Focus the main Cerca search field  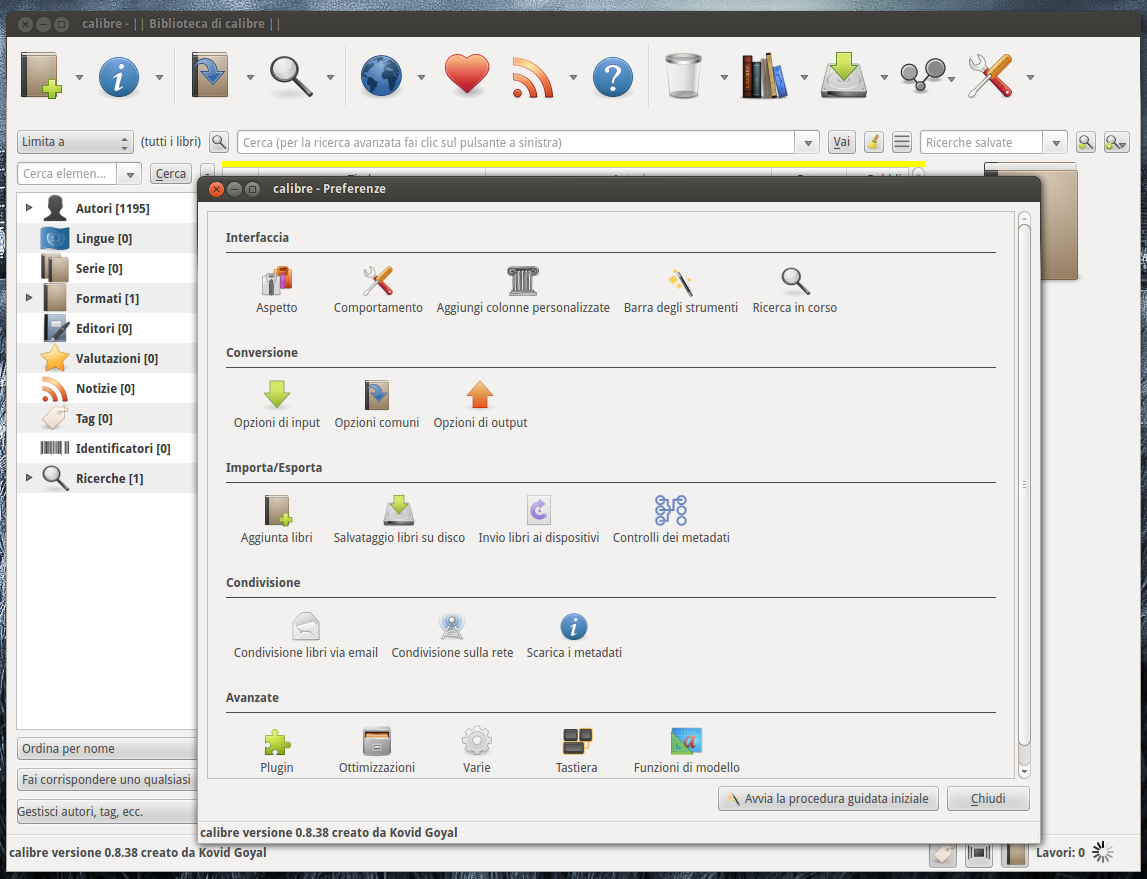[516, 142]
